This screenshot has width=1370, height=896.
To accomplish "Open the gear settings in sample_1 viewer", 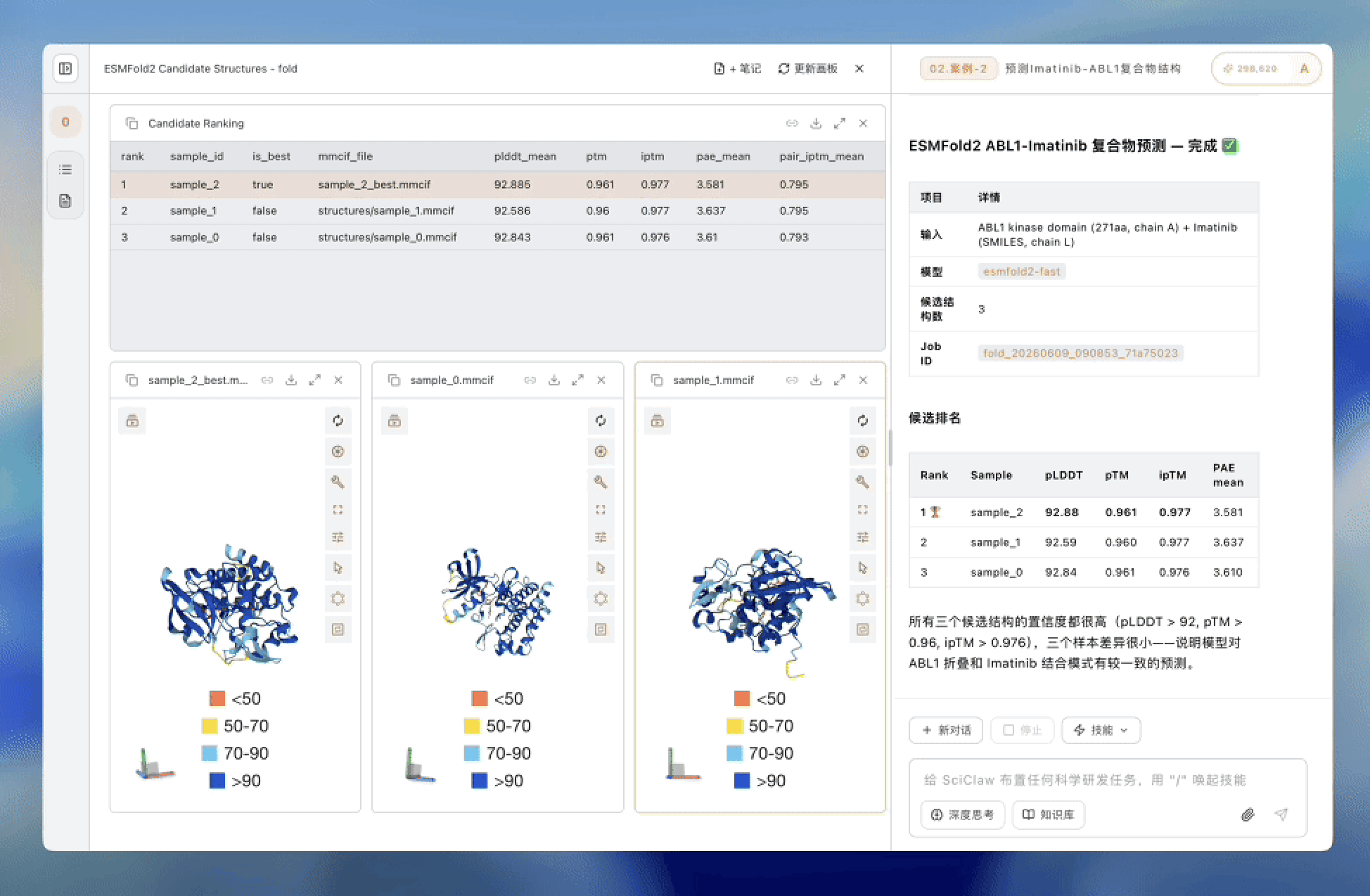I will pos(863,599).
